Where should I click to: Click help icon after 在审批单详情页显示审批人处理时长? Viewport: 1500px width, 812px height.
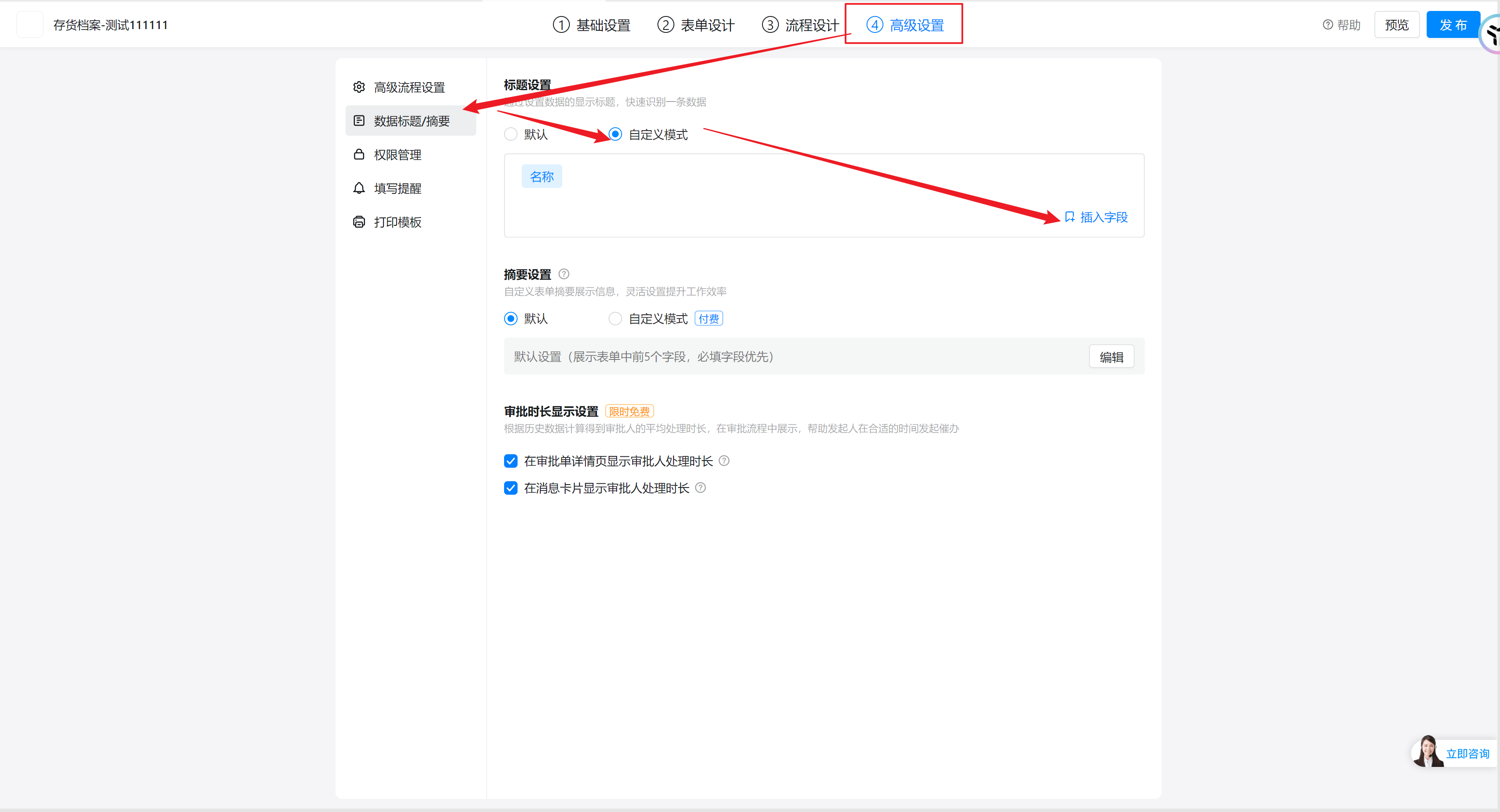[x=724, y=461]
